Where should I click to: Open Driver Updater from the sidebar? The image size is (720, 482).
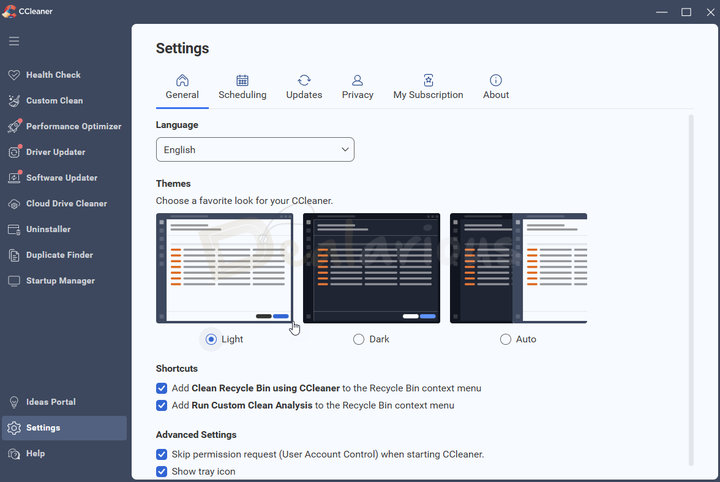[x=64, y=152]
